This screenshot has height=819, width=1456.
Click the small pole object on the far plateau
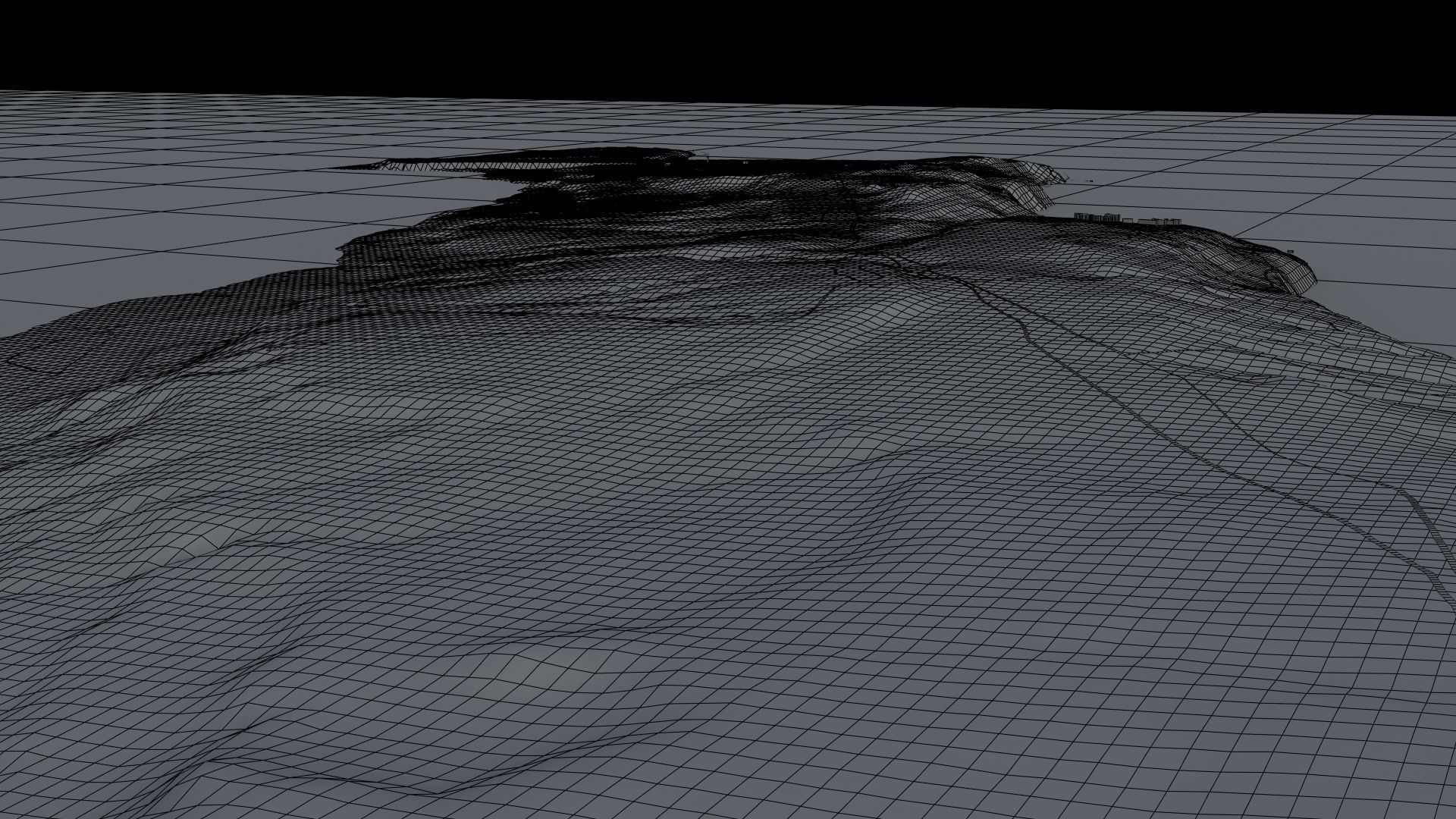click(706, 158)
